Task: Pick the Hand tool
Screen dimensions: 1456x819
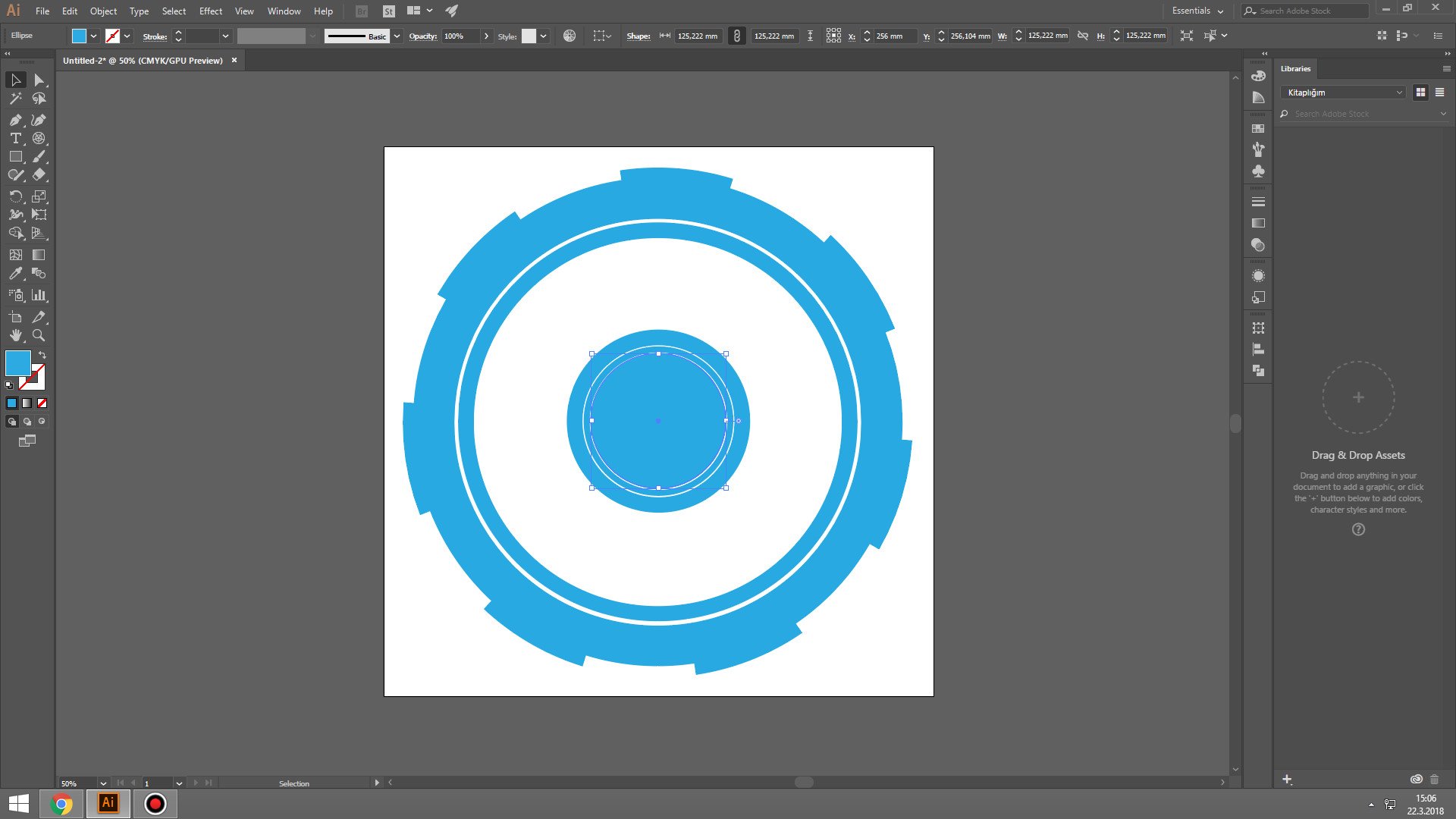Action: [15, 335]
